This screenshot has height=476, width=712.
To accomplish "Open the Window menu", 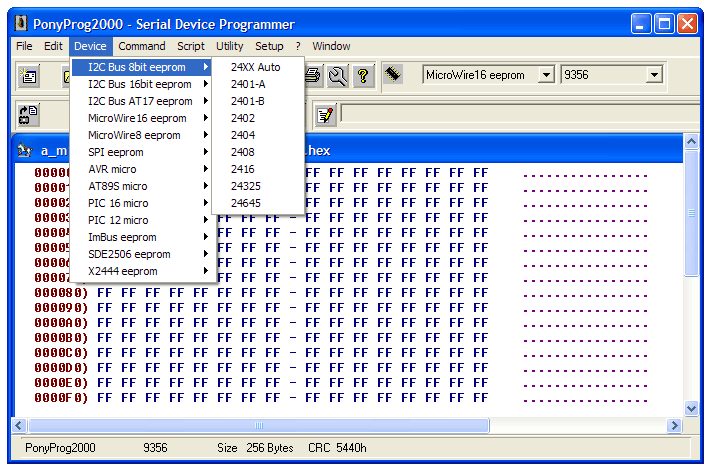I will (x=331, y=46).
